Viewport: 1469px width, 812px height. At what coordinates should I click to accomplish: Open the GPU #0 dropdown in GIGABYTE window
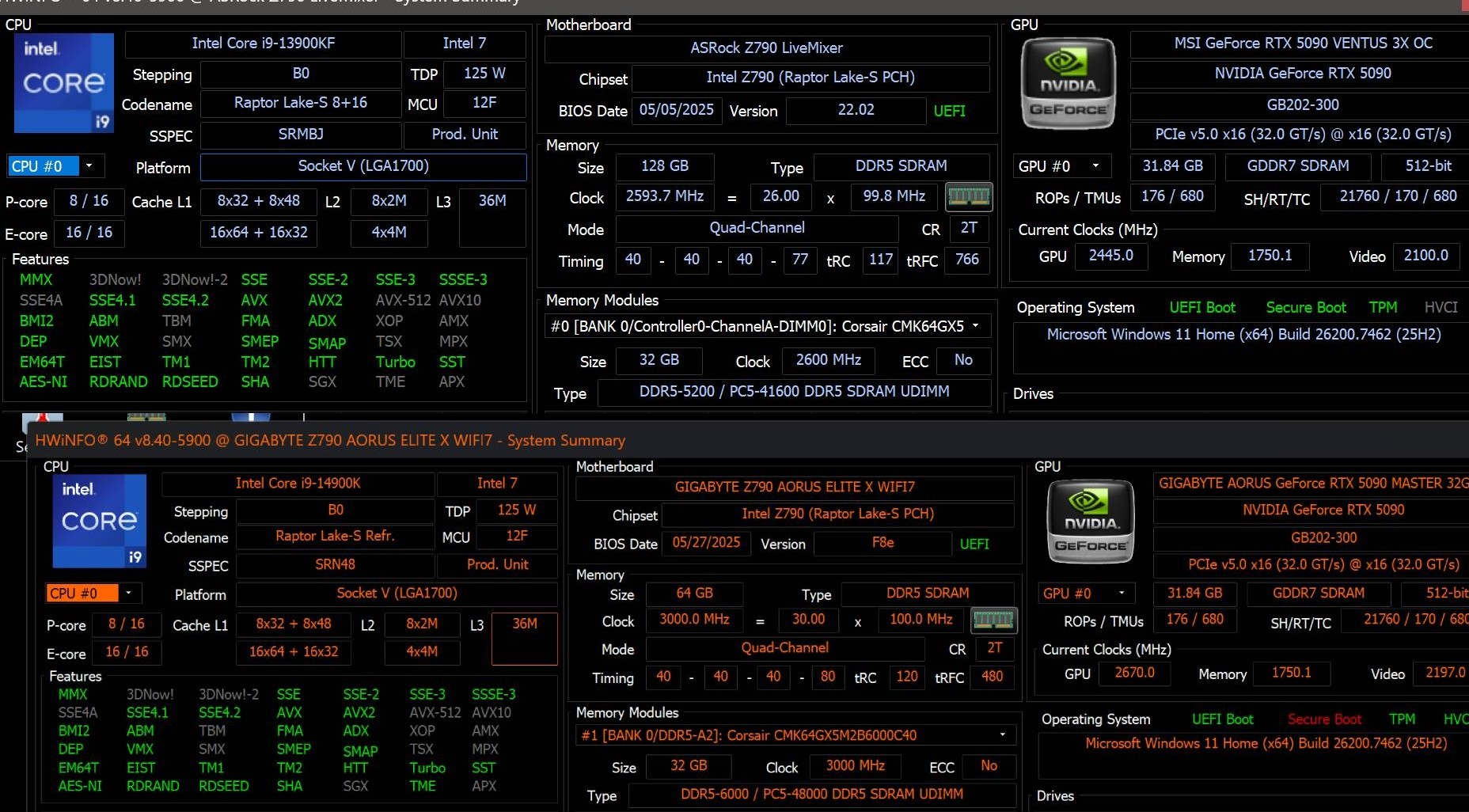(x=1122, y=593)
